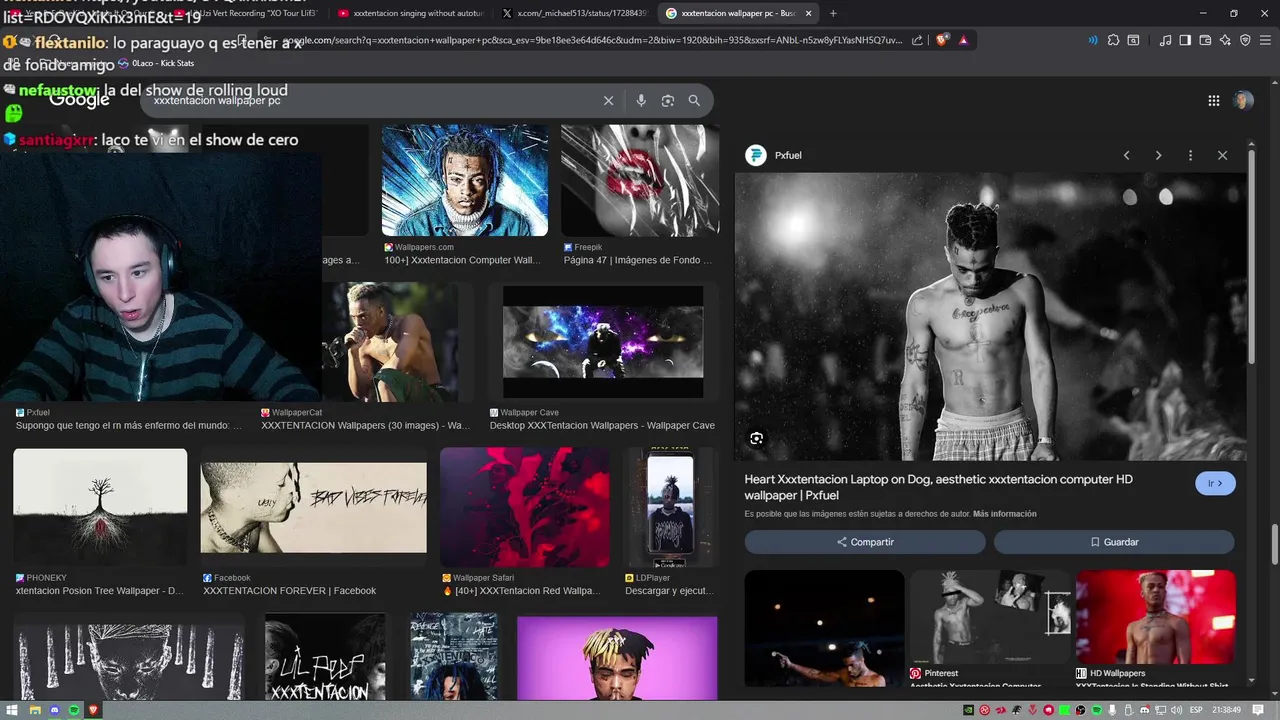The height and width of the screenshot is (720, 1280).
Task: Open Discord from the taskbar
Action: (54, 710)
